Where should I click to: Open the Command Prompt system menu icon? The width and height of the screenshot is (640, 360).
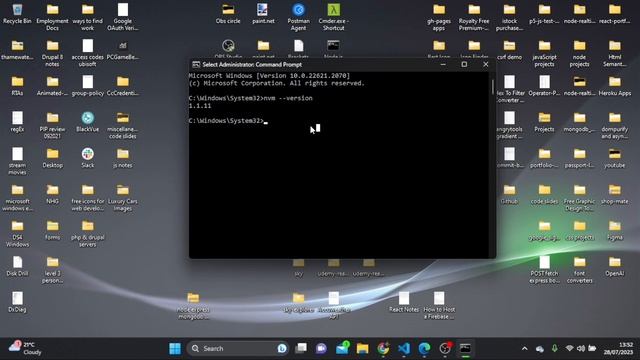196,64
